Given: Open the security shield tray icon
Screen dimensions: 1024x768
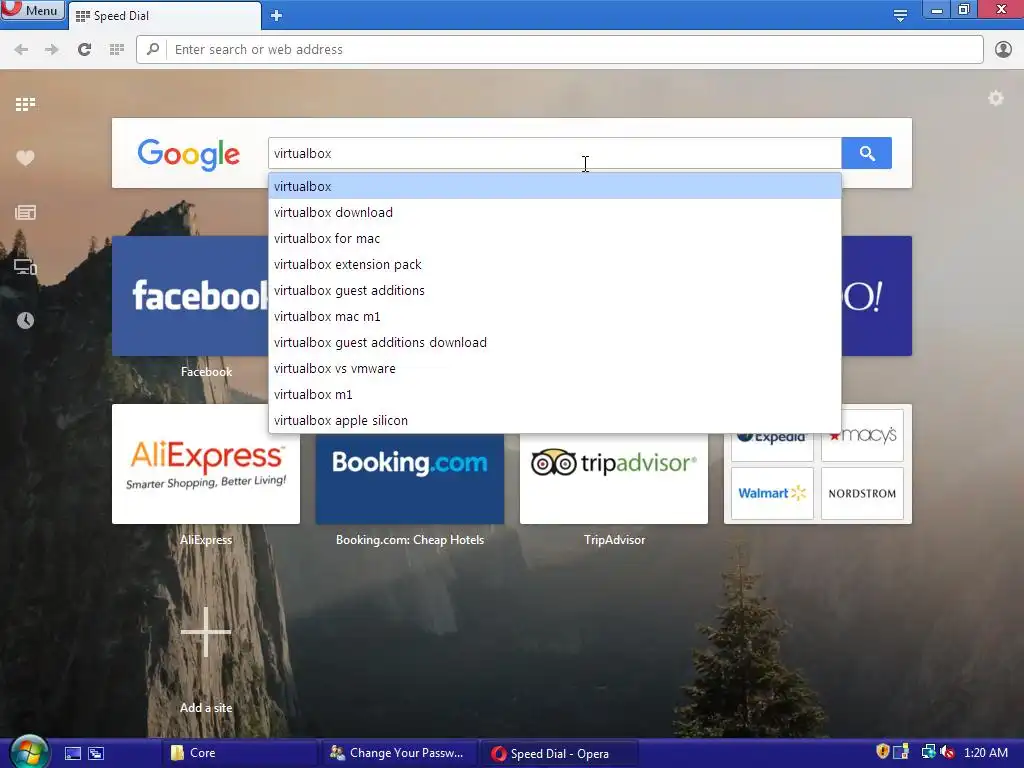Looking at the screenshot, I should [x=882, y=752].
